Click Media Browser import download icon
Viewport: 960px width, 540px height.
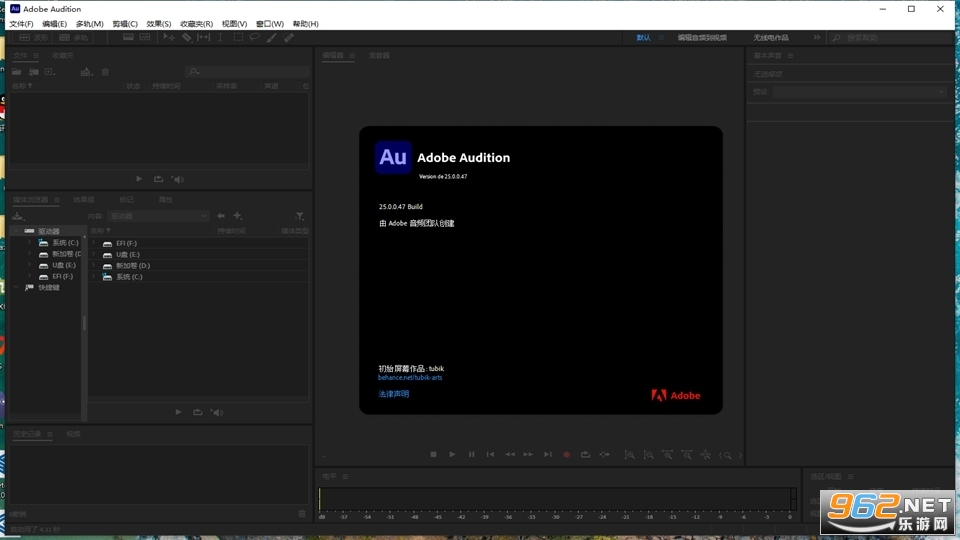pyautogui.click(x=18, y=216)
